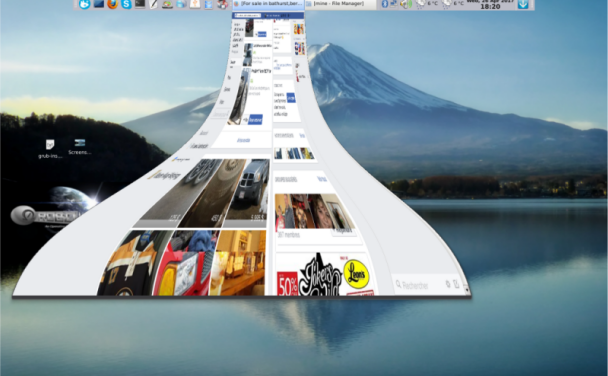Click the blue whisker menu icon

pyautogui.click(x=85, y=4)
